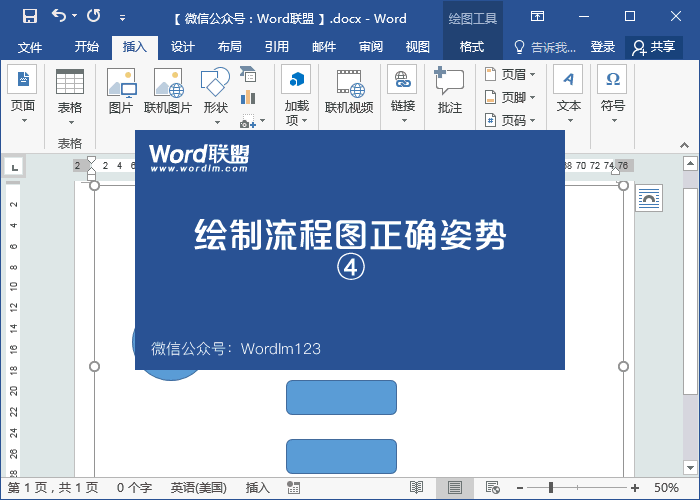Switch to the 布局 tab
The height and width of the screenshot is (500, 700).
229,47
